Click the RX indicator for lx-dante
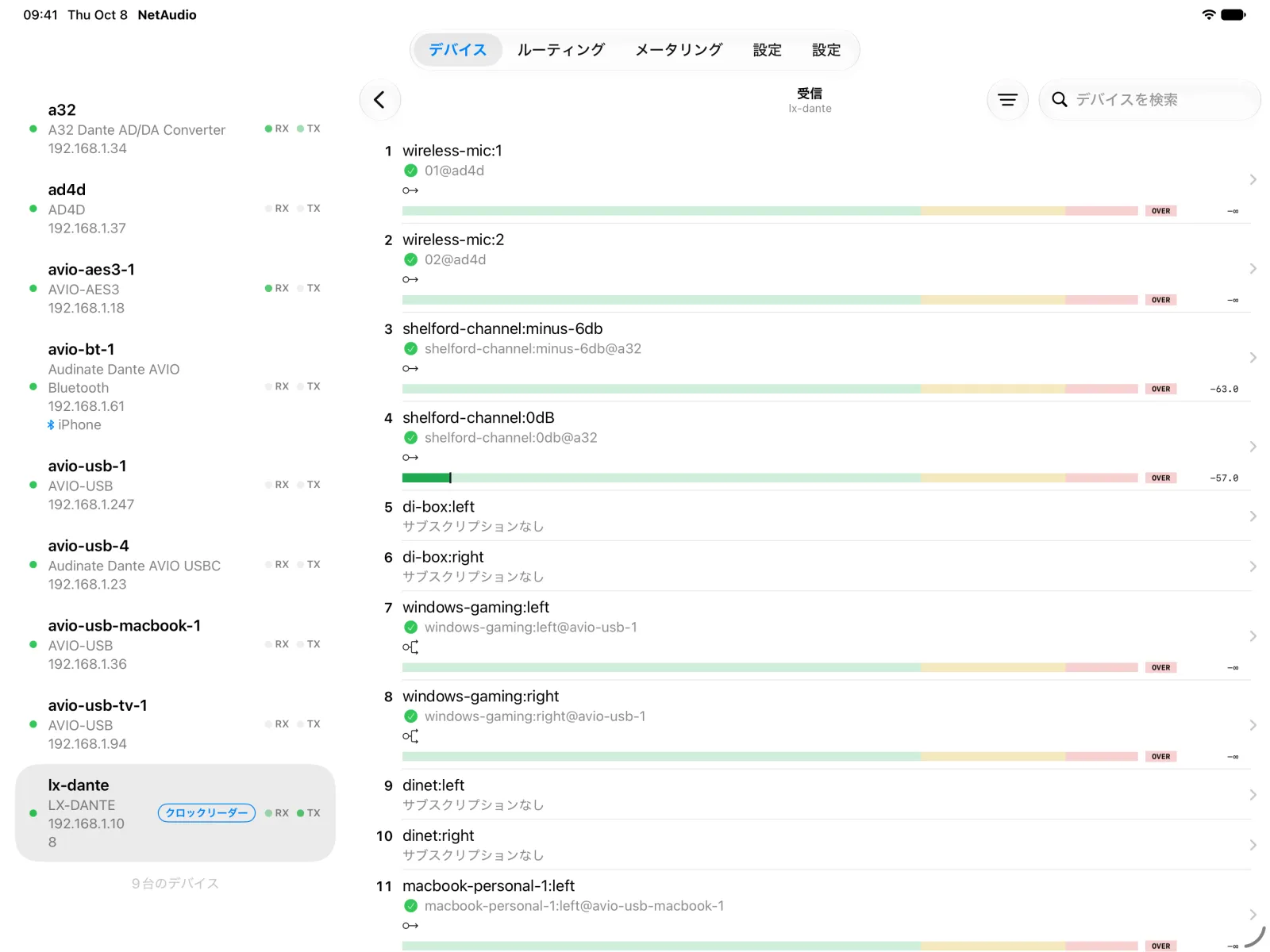 tap(277, 813)
